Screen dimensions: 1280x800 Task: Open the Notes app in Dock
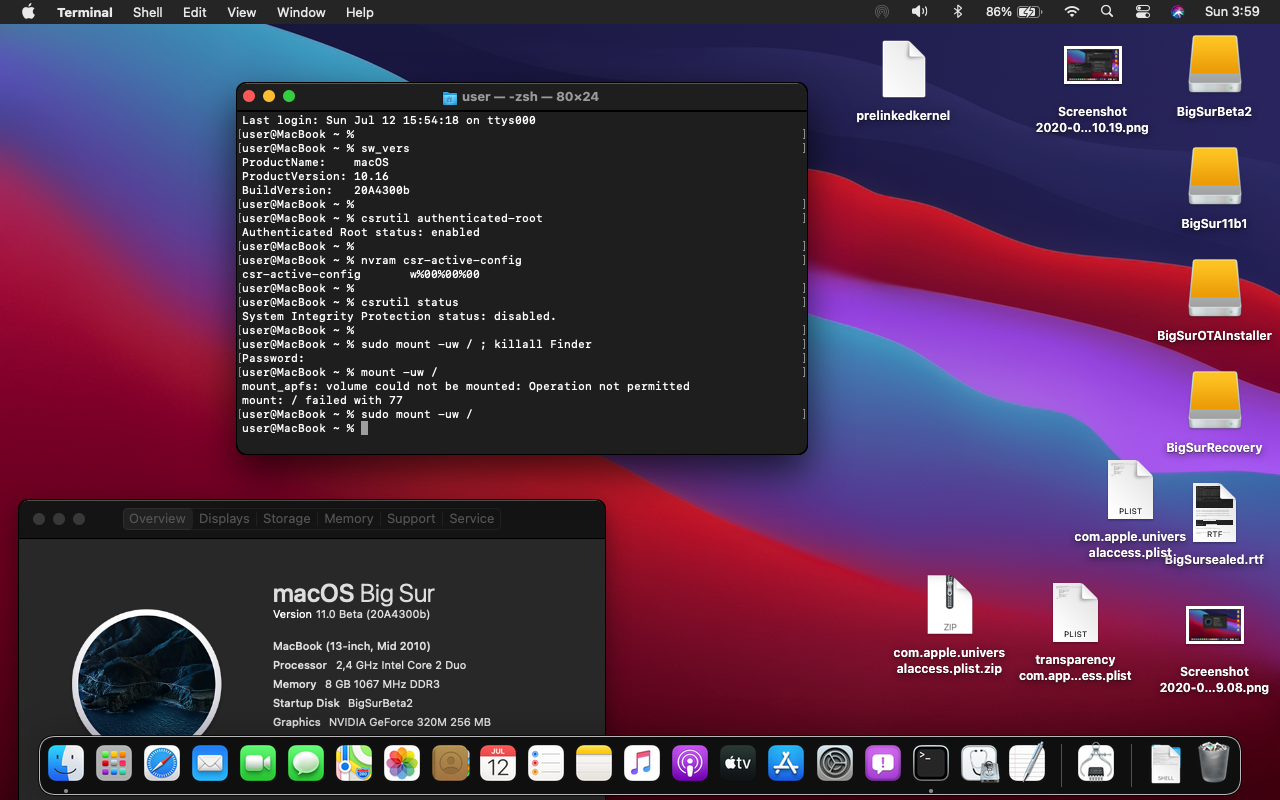594,764
